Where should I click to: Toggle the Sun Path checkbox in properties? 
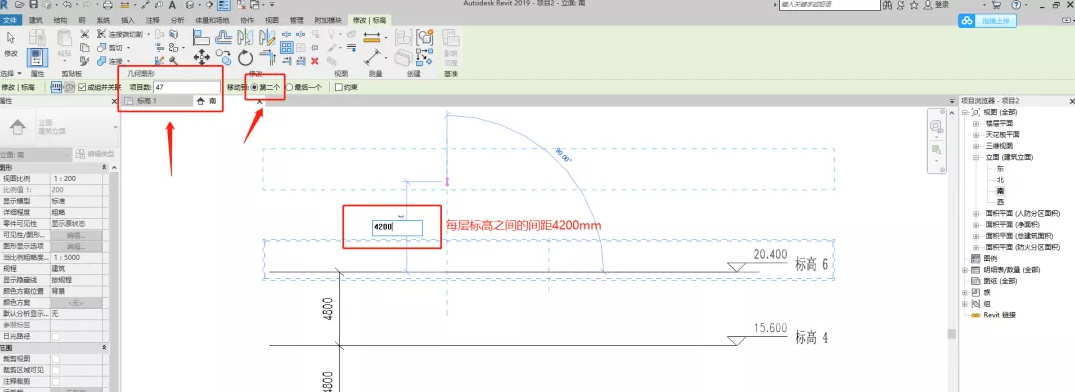click(x=56, y=336)
